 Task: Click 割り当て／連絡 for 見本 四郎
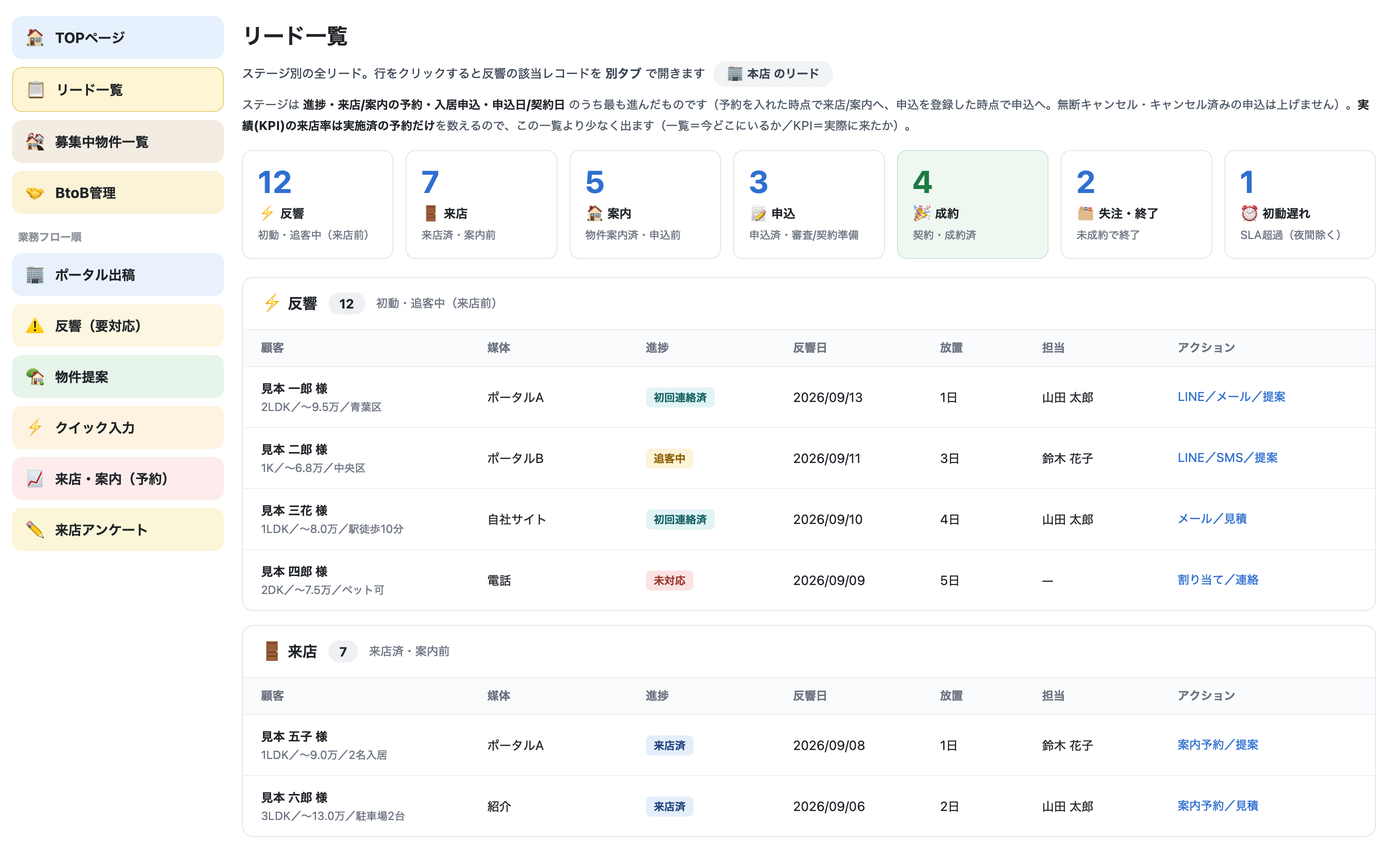(x=1217, y=580)
